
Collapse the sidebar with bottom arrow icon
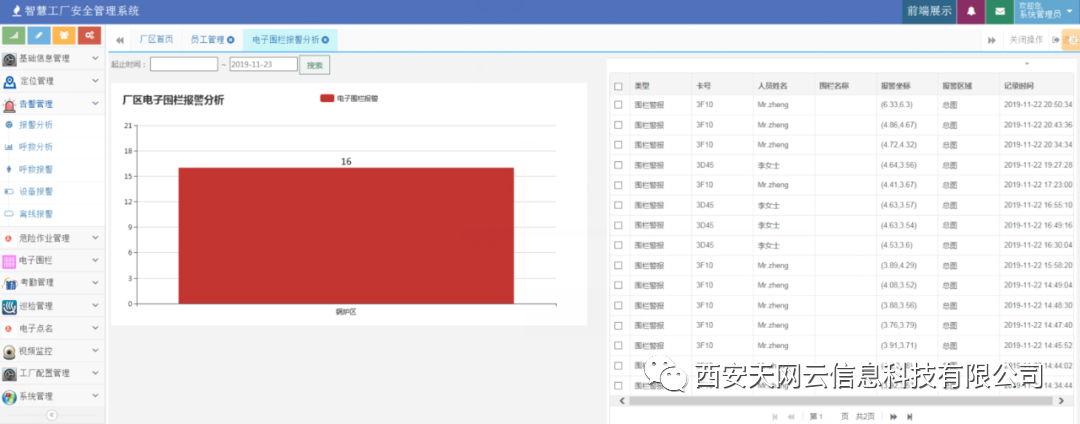(52, 415)
